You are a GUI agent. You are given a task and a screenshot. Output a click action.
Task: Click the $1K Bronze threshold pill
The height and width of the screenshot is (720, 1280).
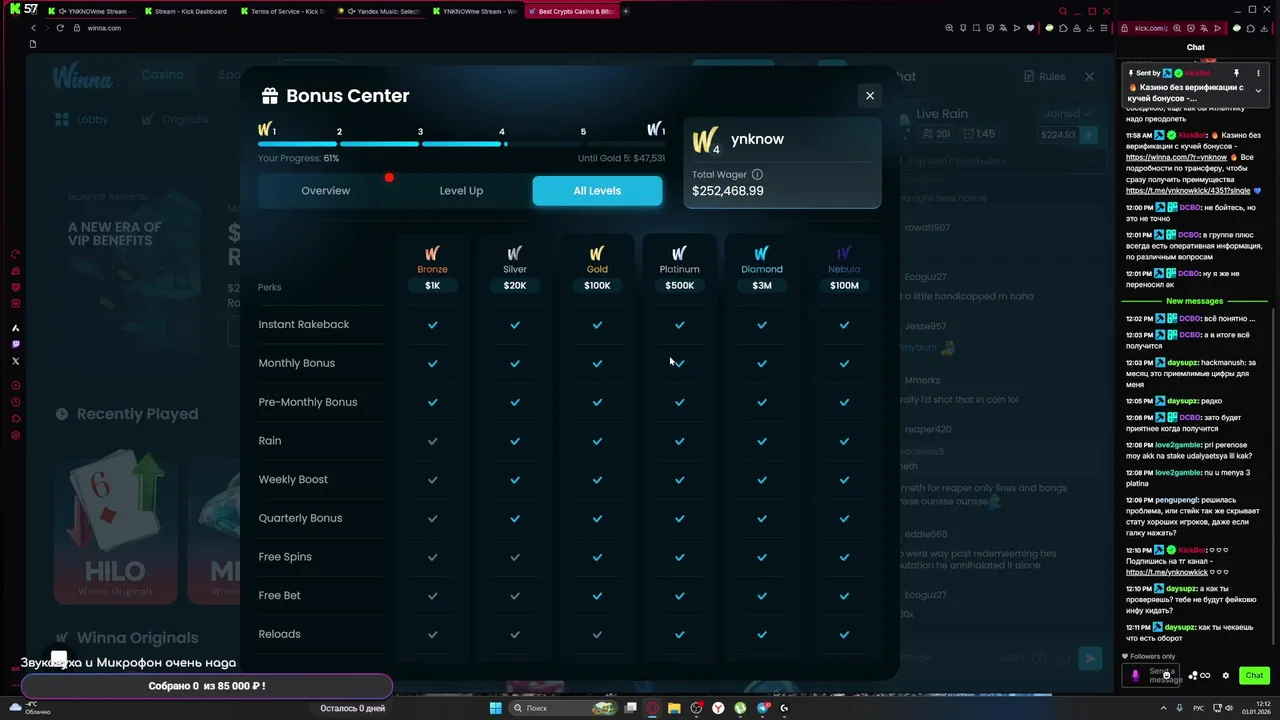(432, 286)
